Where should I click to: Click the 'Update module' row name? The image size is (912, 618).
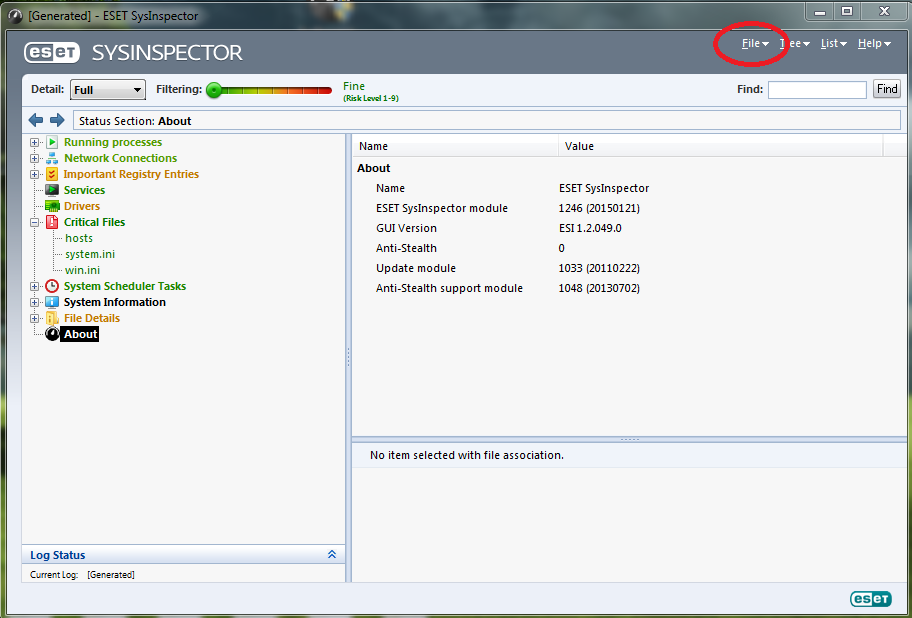pos(416,268)
